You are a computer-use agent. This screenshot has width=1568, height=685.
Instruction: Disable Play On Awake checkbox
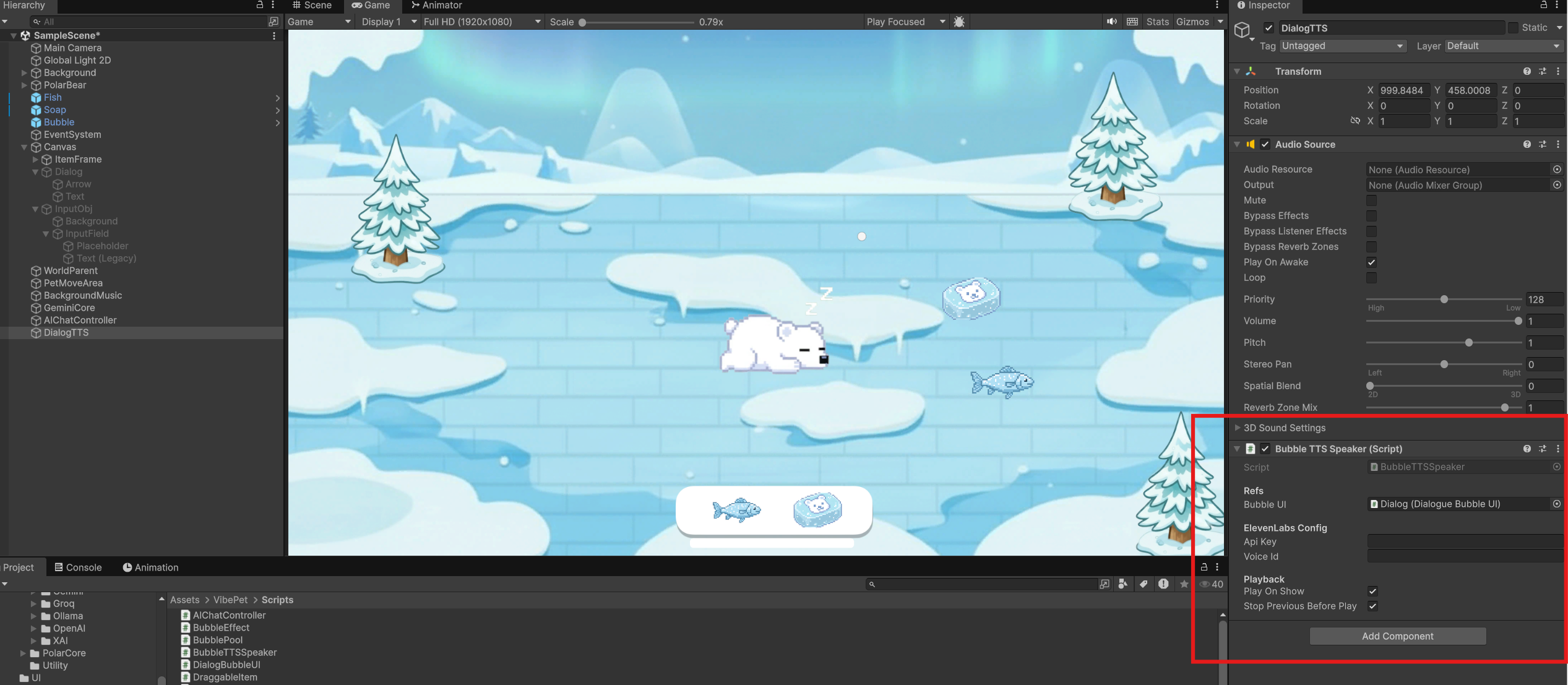coord(1372,262)
